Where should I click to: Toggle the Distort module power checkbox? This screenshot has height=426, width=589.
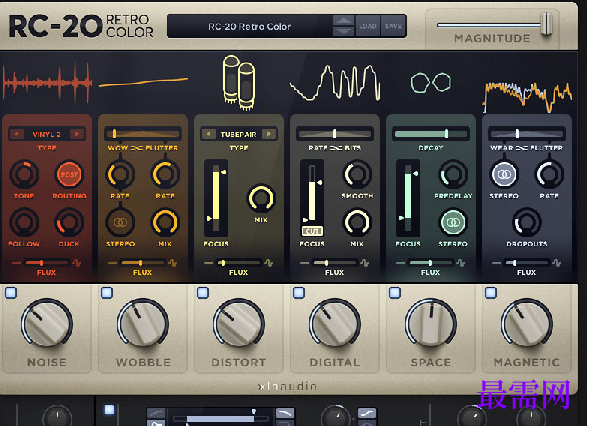(203, 293)
